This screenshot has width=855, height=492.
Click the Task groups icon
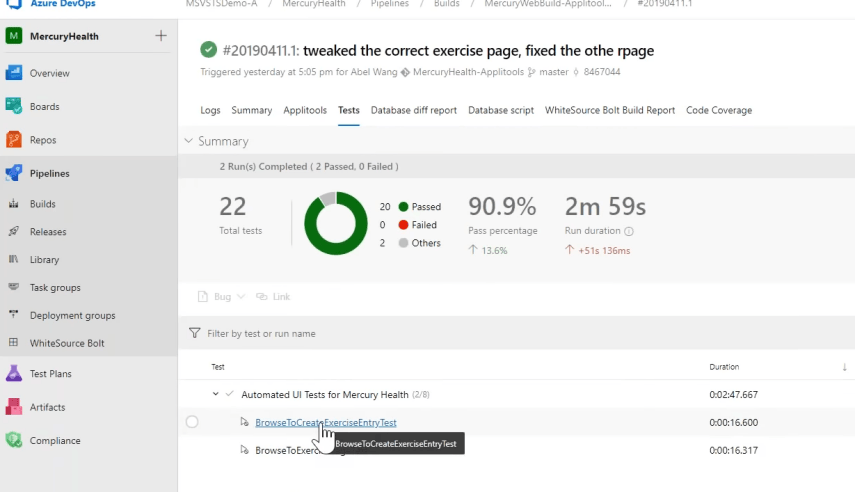click(x=14, y=287)
